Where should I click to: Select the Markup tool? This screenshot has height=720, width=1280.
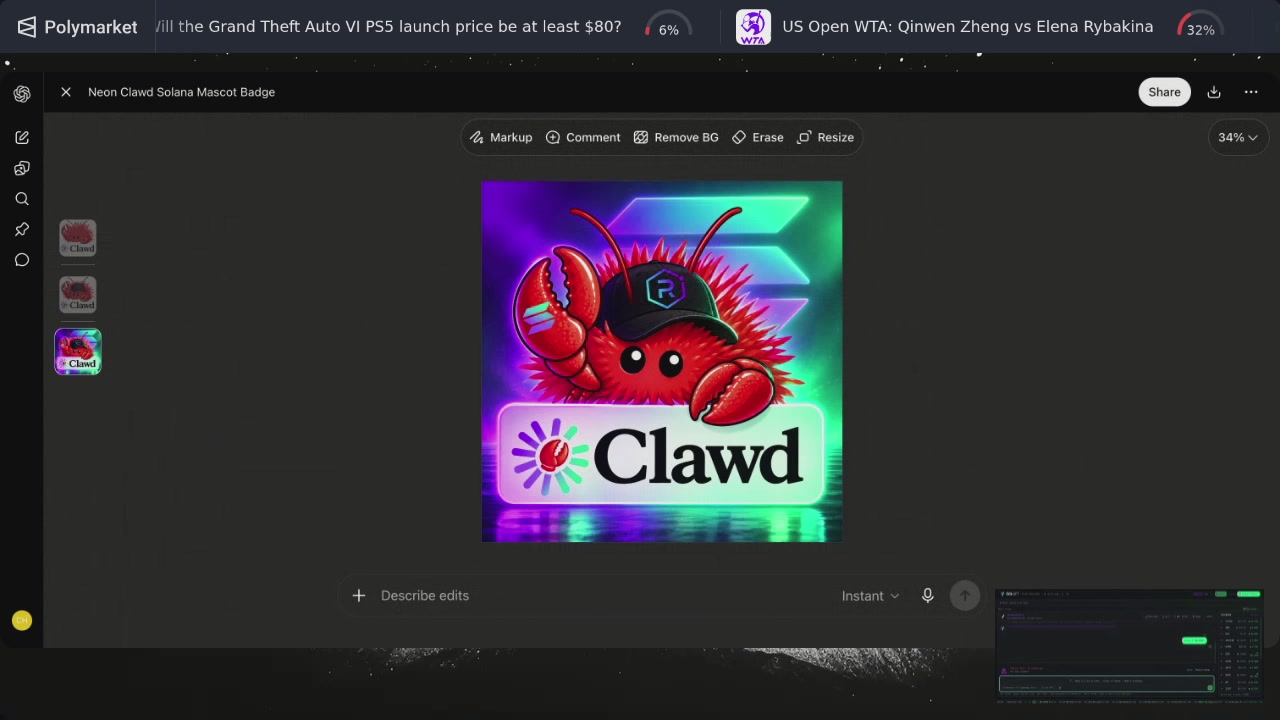point(501,137)
